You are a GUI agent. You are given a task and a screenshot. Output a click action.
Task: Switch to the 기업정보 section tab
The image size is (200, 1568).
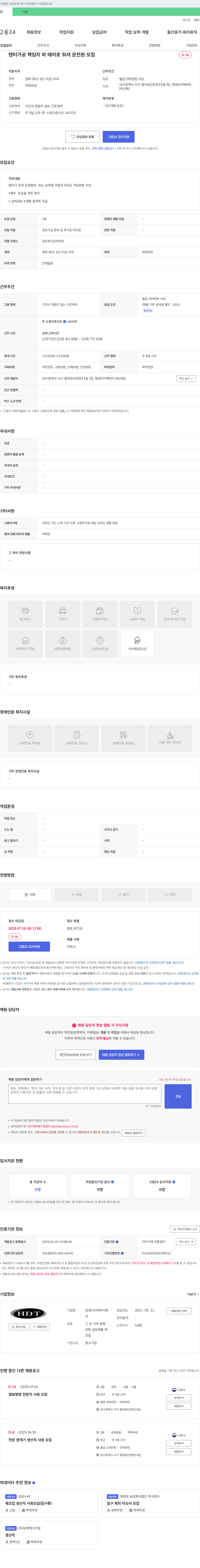coord(191,46)
